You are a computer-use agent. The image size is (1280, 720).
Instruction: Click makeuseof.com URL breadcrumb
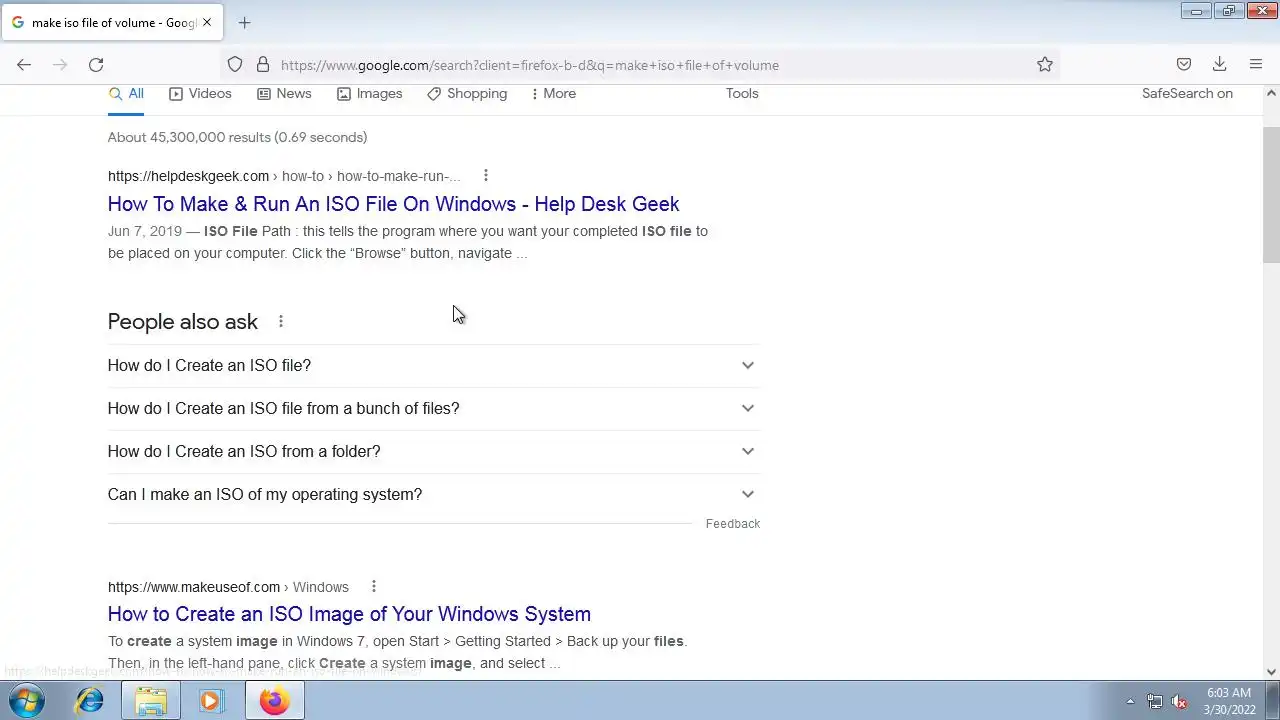click(x=228, y=587)
